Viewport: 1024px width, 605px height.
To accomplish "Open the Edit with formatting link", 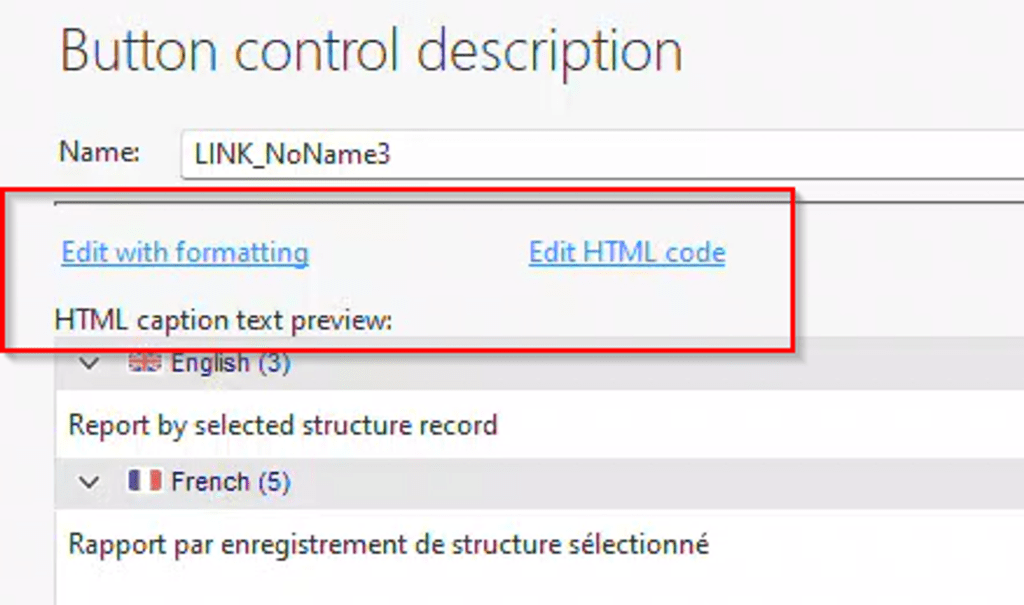I will click(x=185, y=252).
